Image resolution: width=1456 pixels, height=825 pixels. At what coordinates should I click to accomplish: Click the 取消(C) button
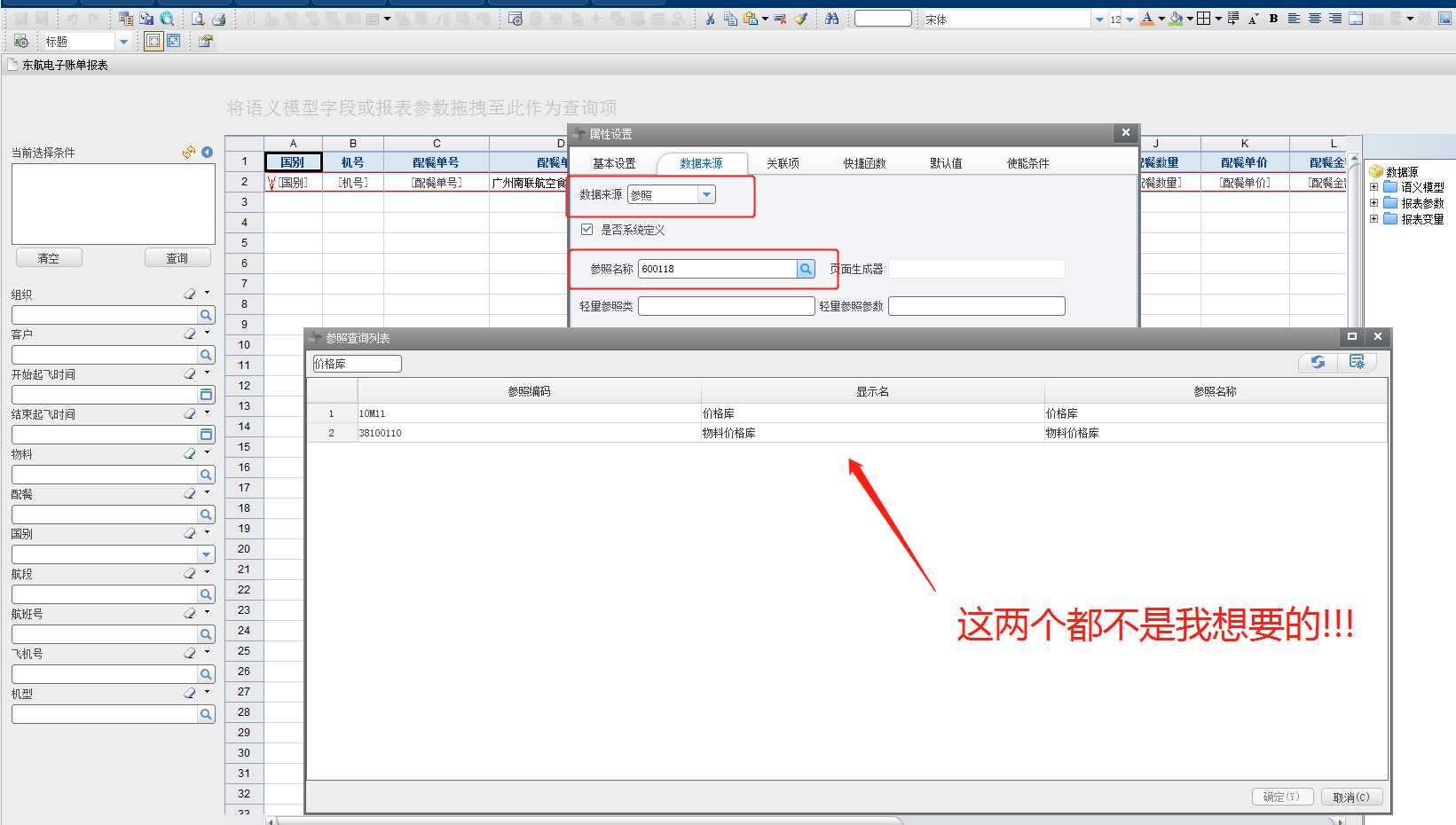tap(1351, 797)
